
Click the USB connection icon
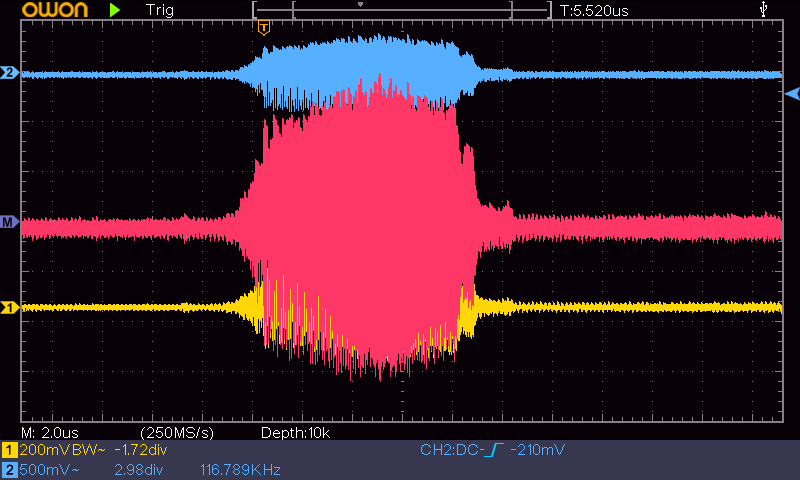tap(765, 10)
